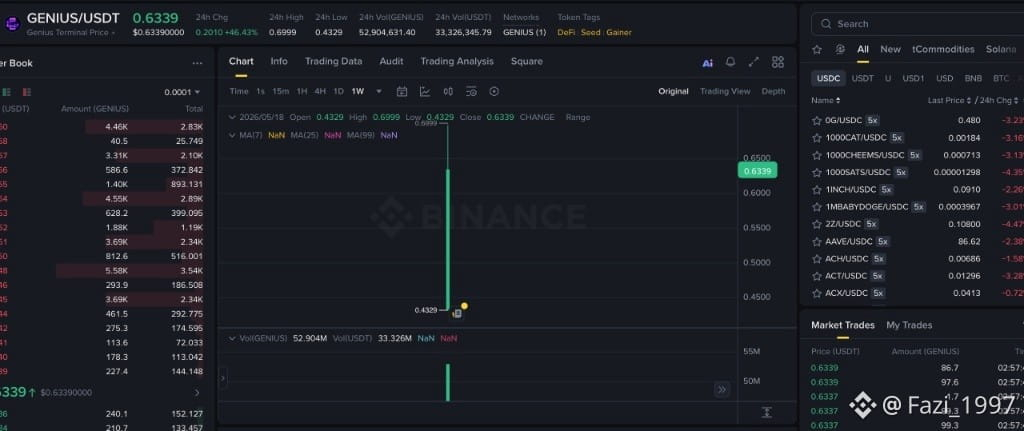The image size is (1024, 431).
Task: Filter market list by USDT quote
Action: 862,78
